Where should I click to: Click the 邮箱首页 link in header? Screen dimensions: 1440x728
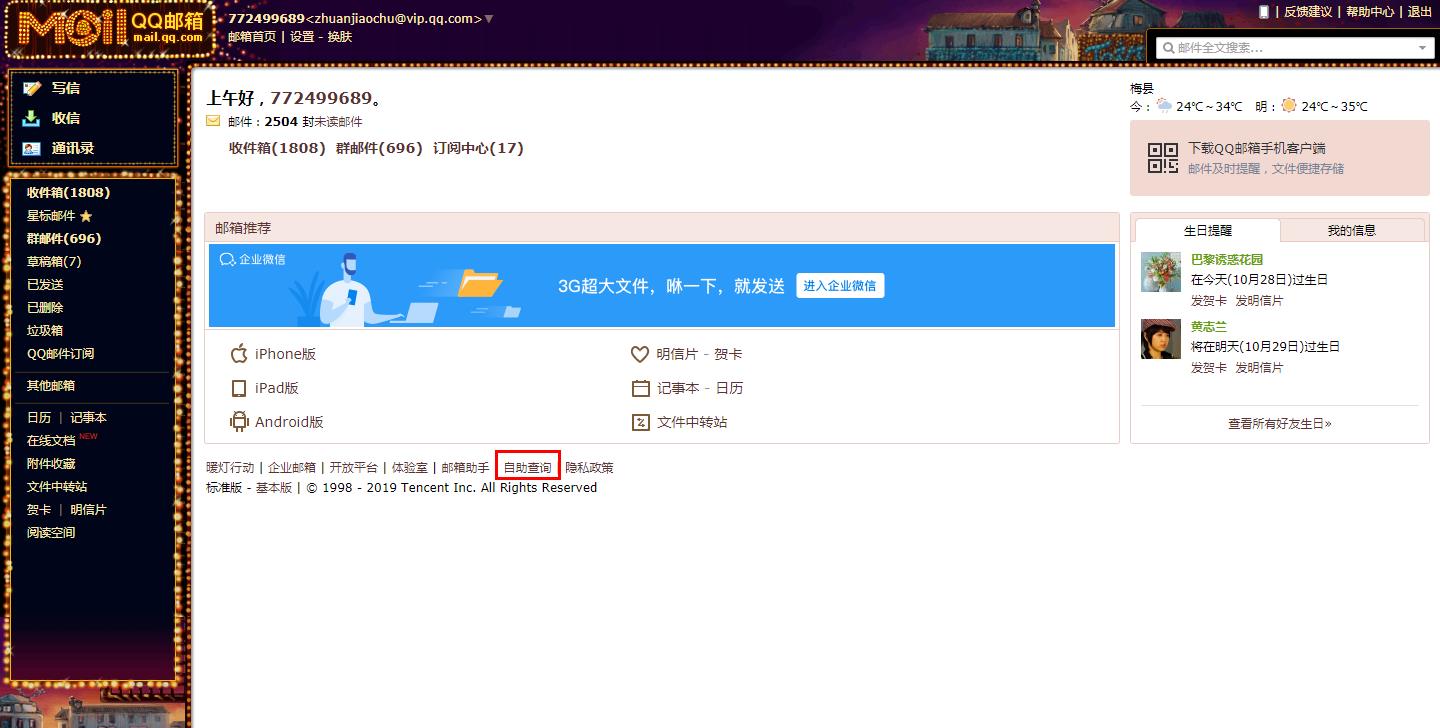(x=252, y=37)
